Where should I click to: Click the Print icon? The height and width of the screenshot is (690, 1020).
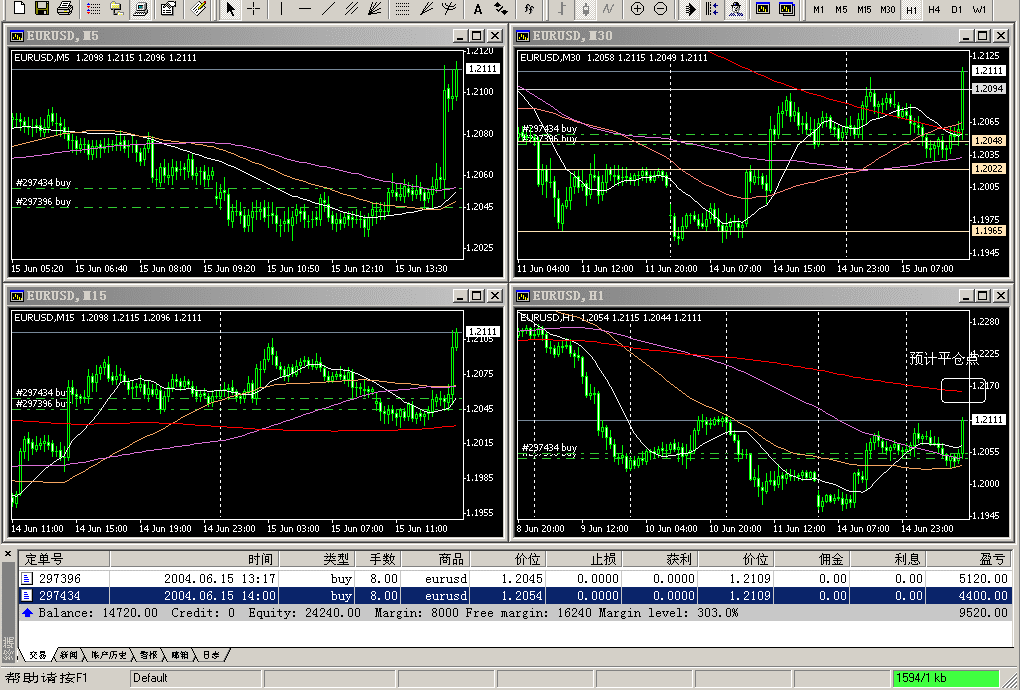(x=64, y=8)
